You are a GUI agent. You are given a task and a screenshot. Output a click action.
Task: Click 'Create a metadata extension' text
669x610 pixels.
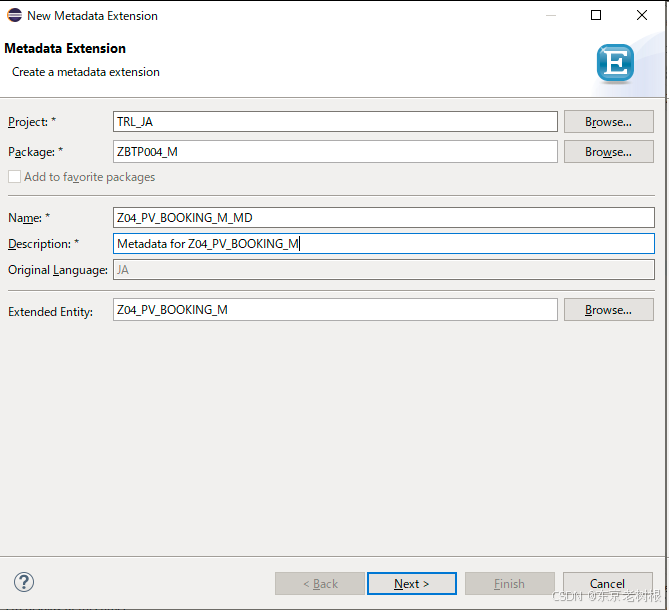(x=86, y=72)
